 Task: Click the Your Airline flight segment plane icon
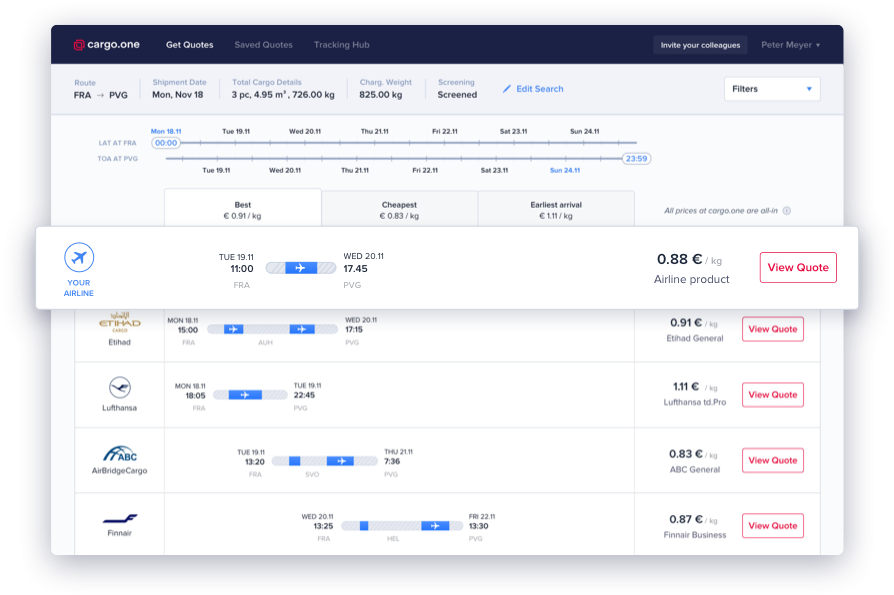300,268
